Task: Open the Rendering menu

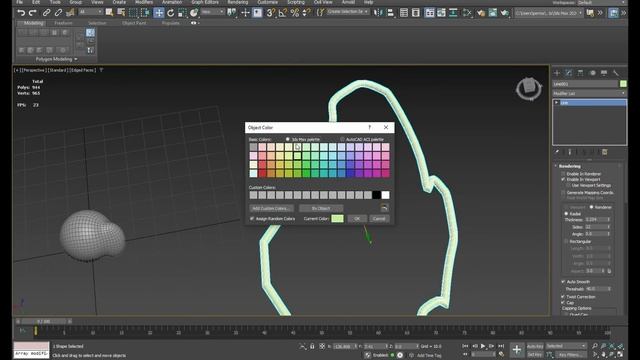Action: 238,2
